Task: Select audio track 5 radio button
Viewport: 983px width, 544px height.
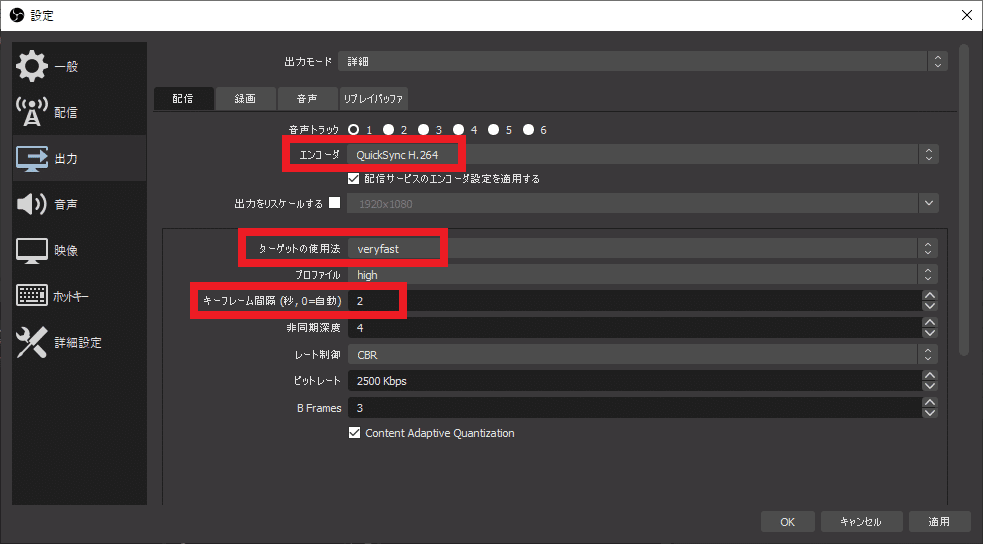Action: [494, 129]
